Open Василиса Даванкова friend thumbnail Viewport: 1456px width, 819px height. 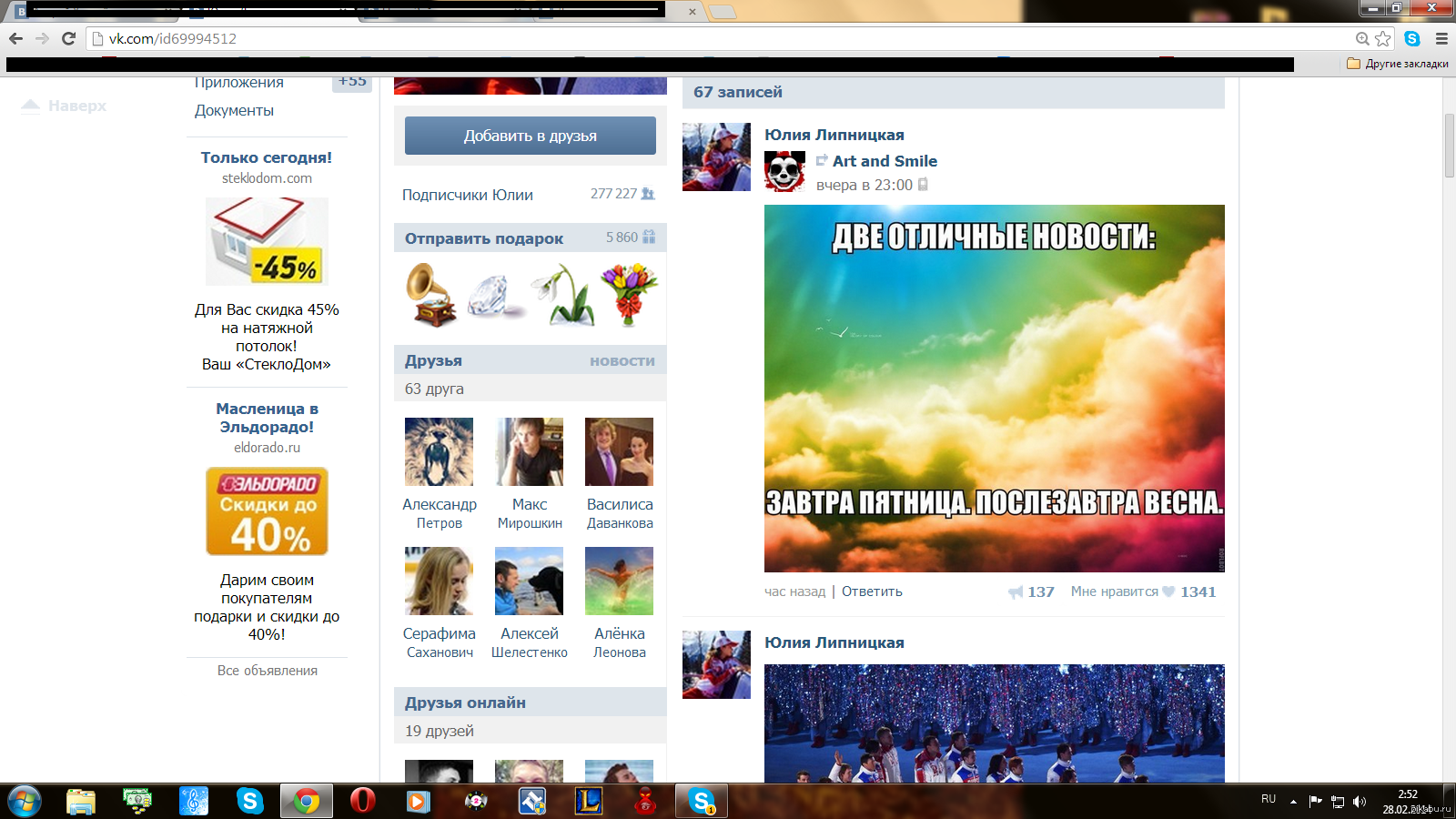click(x=619, y=452)
